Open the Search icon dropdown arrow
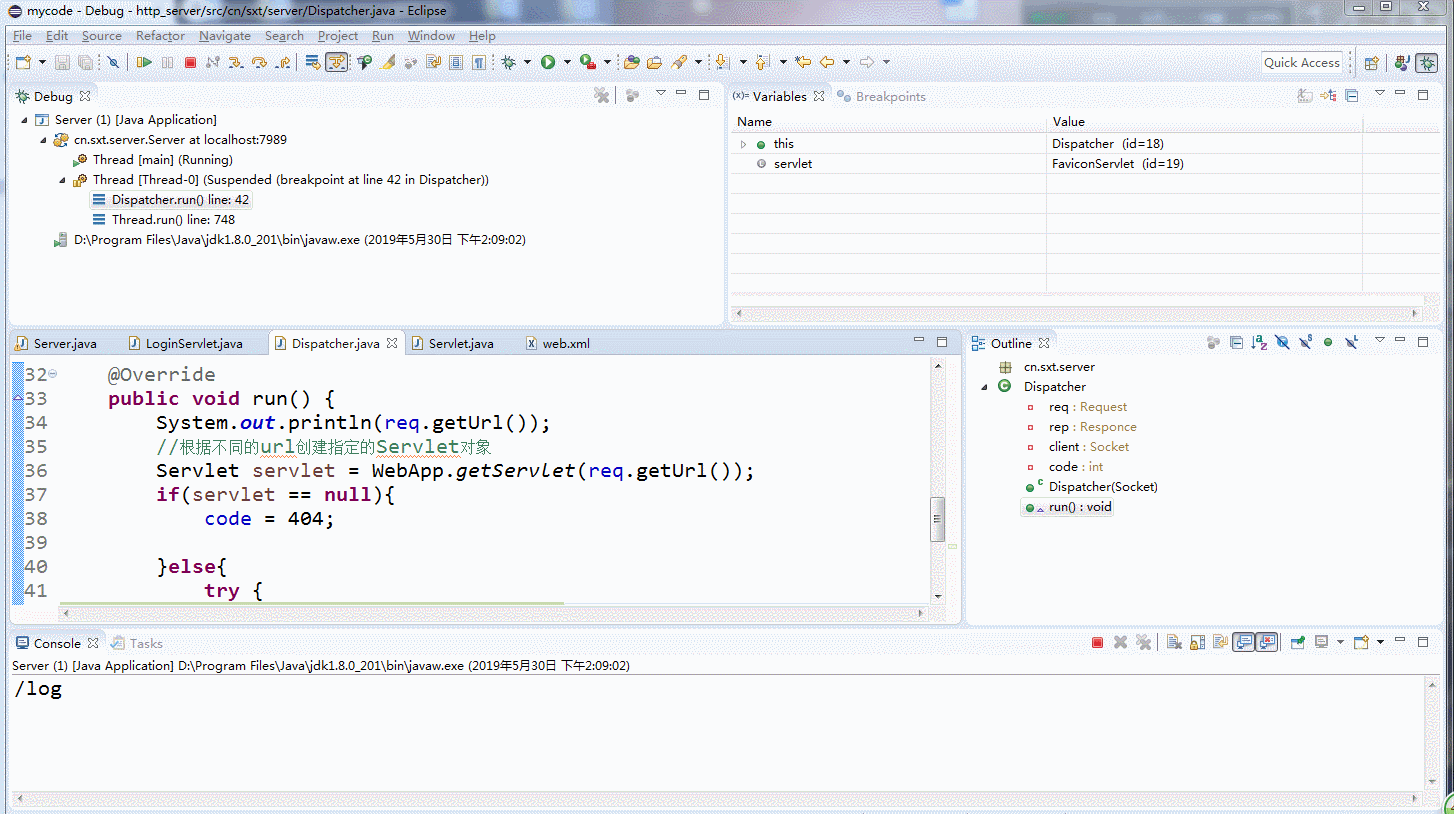The width and height of the screenshot is (1454, 814). [x=698, y=62]
